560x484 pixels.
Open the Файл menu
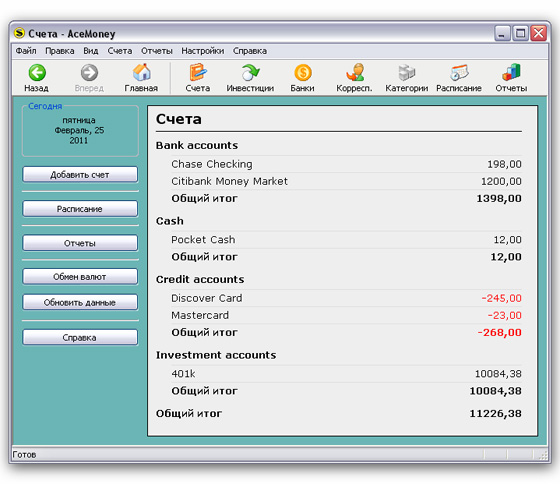pyautogui.click(x=26, y=51)
